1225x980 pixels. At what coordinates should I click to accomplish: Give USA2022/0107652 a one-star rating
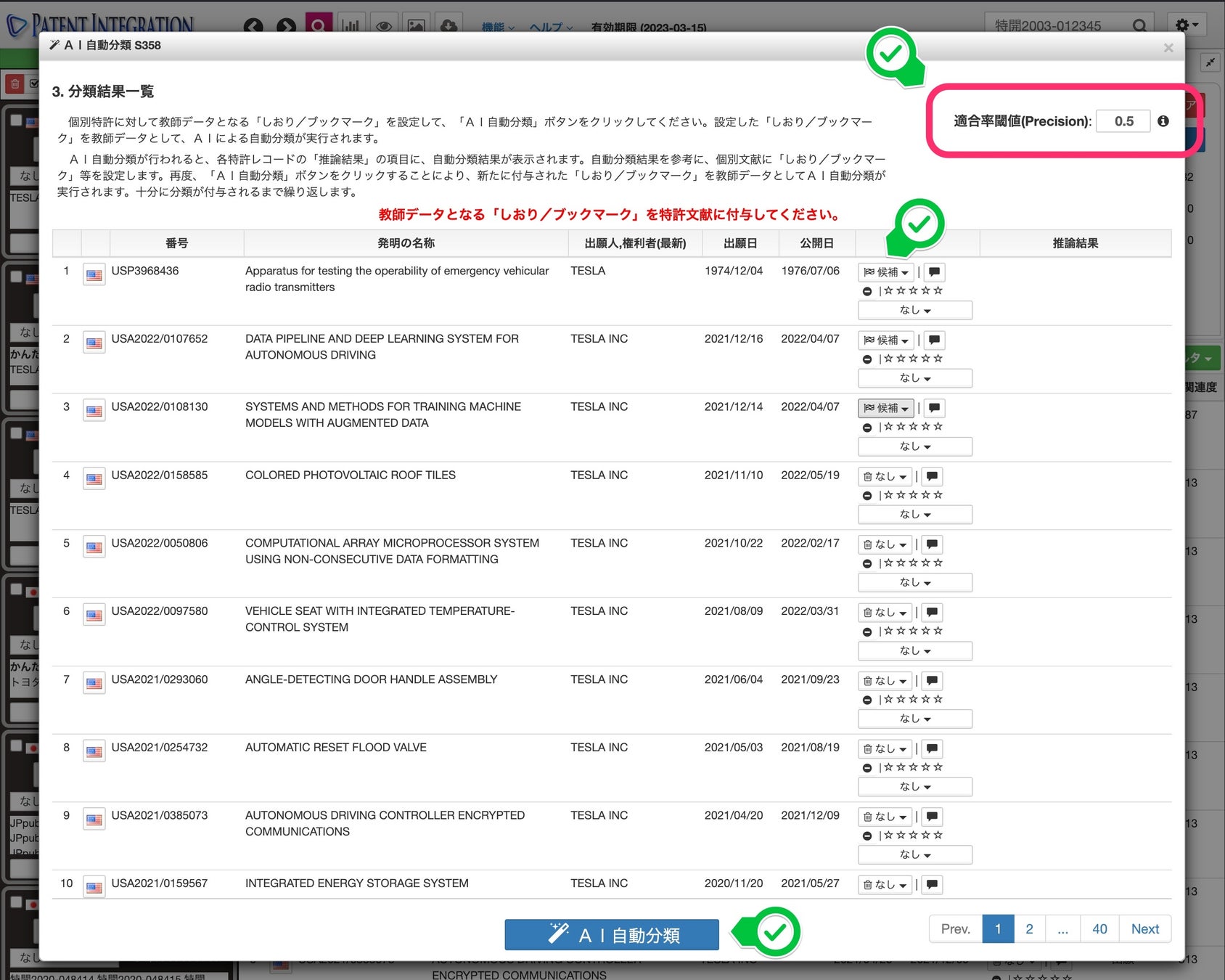[889, 359]
